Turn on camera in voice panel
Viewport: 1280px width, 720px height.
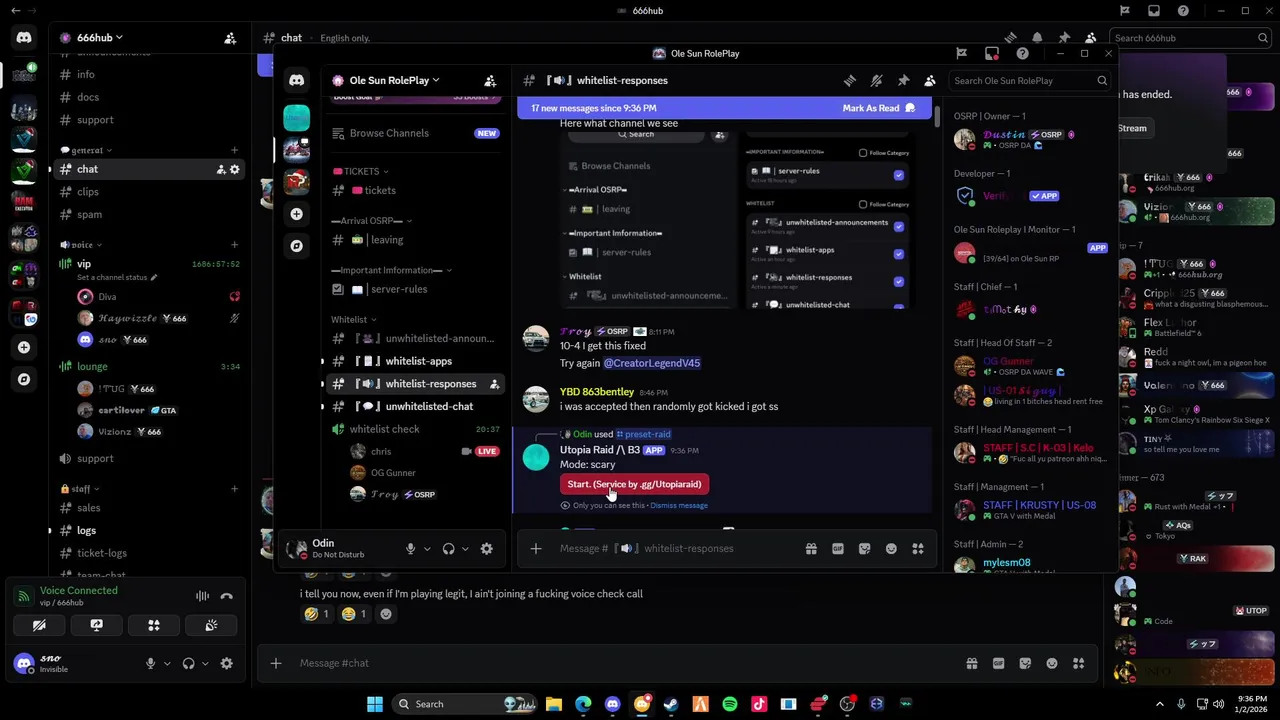(39, 625)
